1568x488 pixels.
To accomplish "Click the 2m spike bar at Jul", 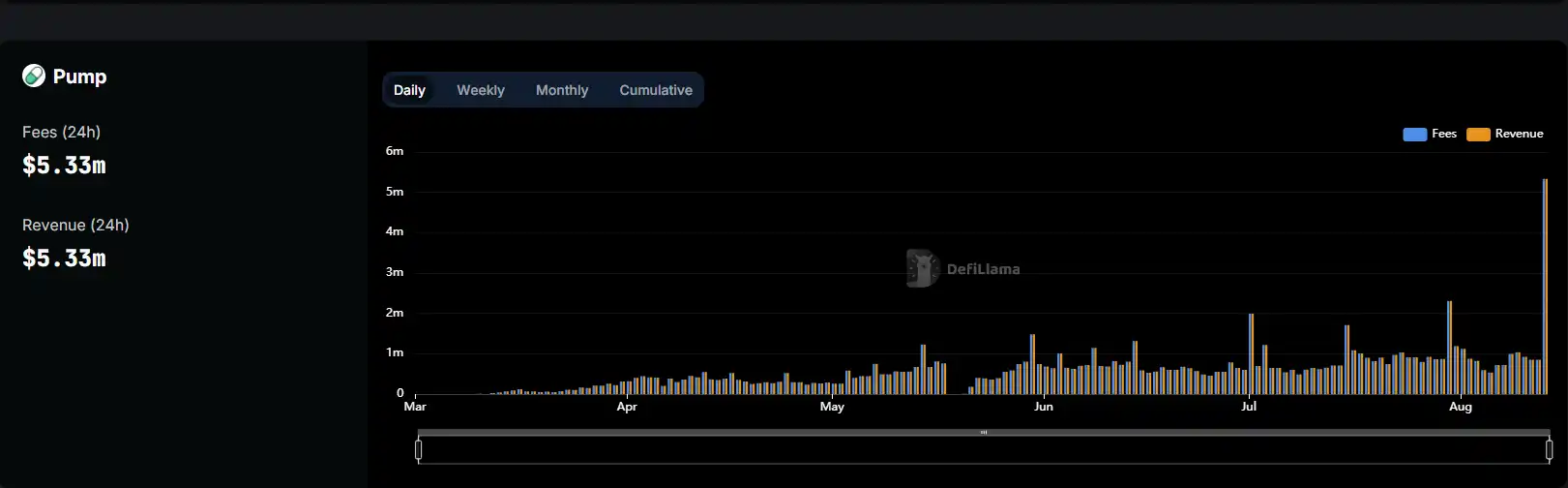I will point(1251,356).
